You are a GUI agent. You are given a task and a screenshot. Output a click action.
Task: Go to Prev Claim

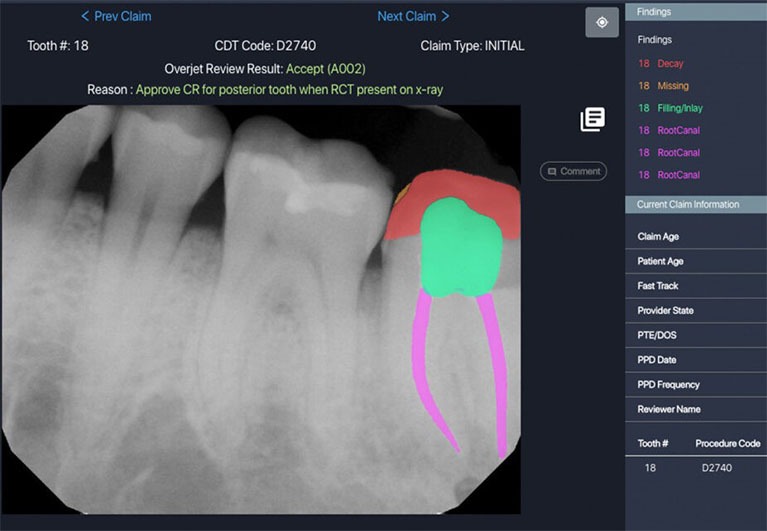(116, 16)
